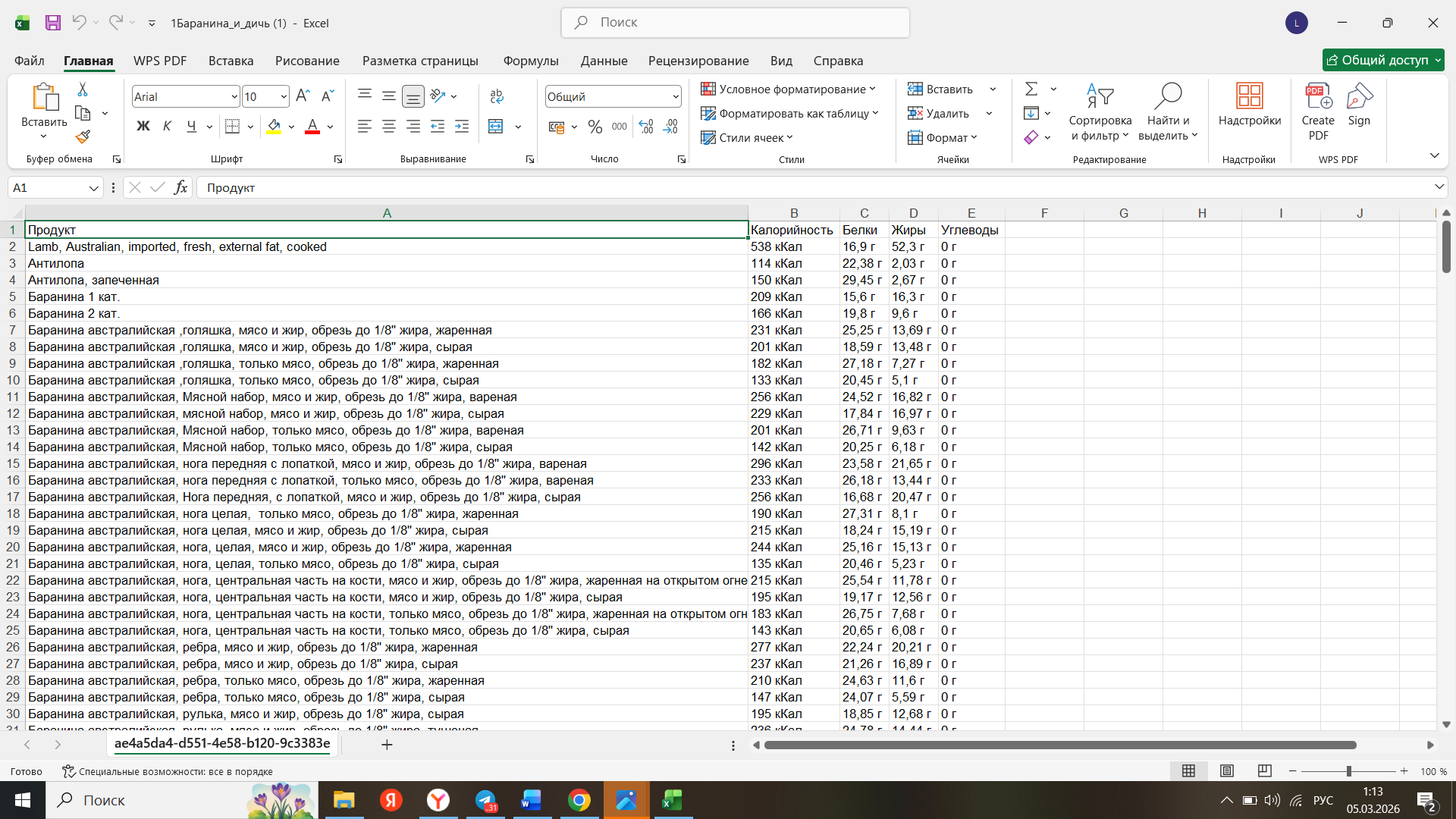Image resolution: width=1456 pixels, height=819 pixels.
Task: Toggle bottom vertical alignment
Action: 413,96
